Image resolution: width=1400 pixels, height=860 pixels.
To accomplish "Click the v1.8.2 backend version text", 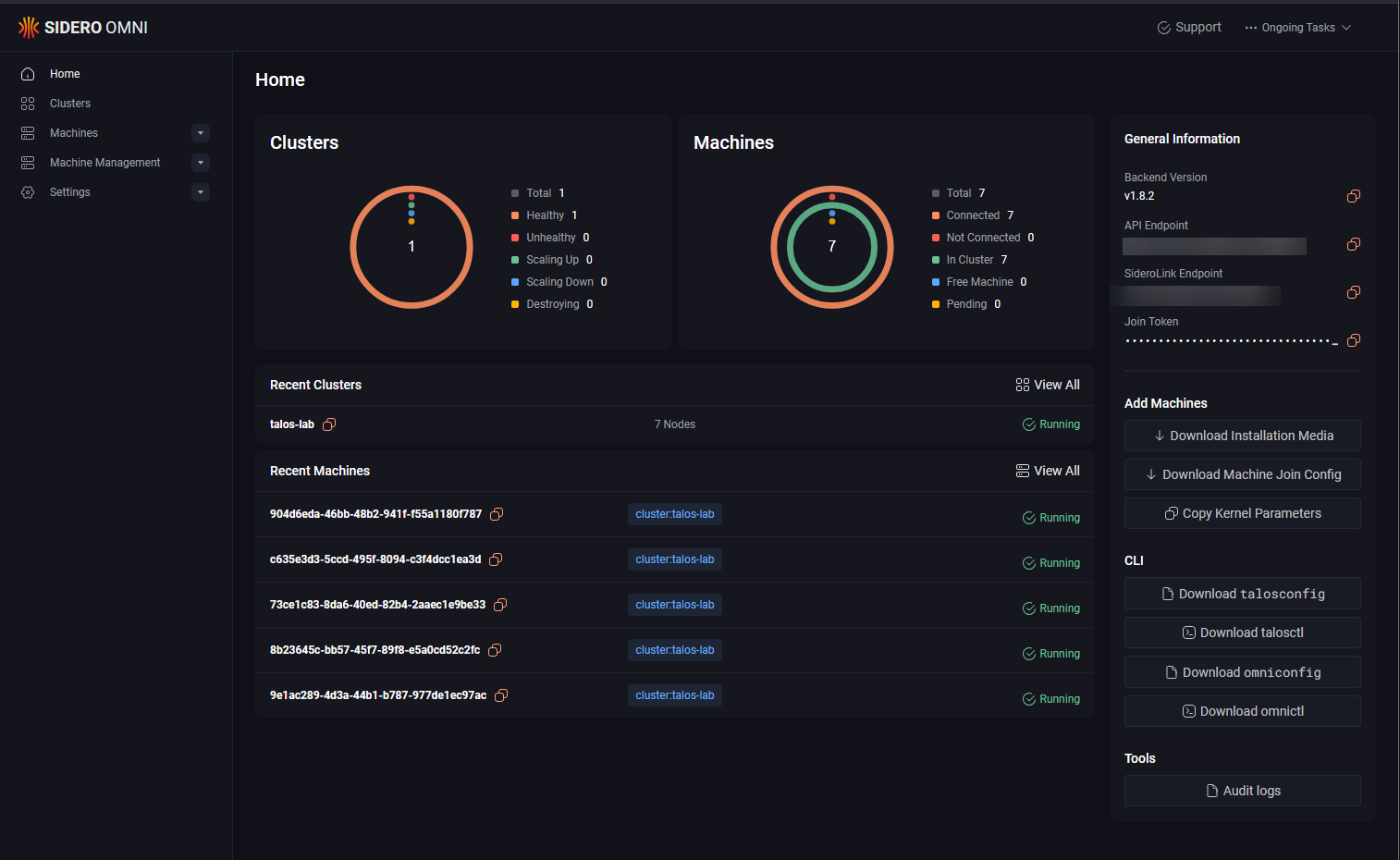I will 1139,196.
